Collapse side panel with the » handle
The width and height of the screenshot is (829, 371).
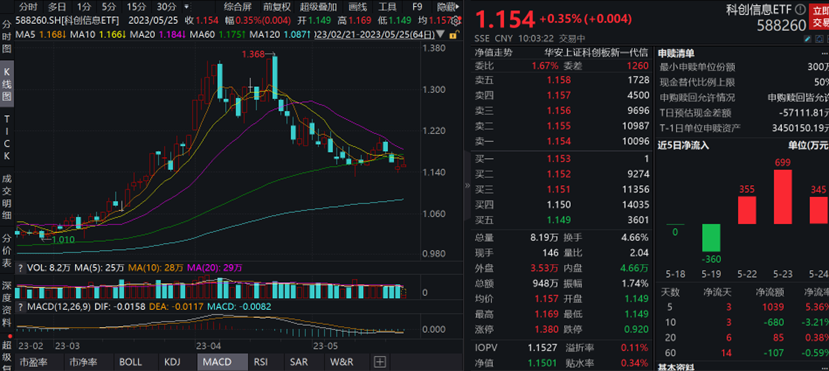467,186
